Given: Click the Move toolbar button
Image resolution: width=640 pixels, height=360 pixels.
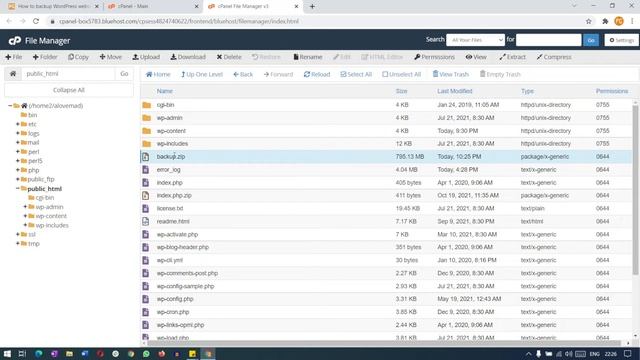Looking at the screenshot, I should tap(111, 57).
